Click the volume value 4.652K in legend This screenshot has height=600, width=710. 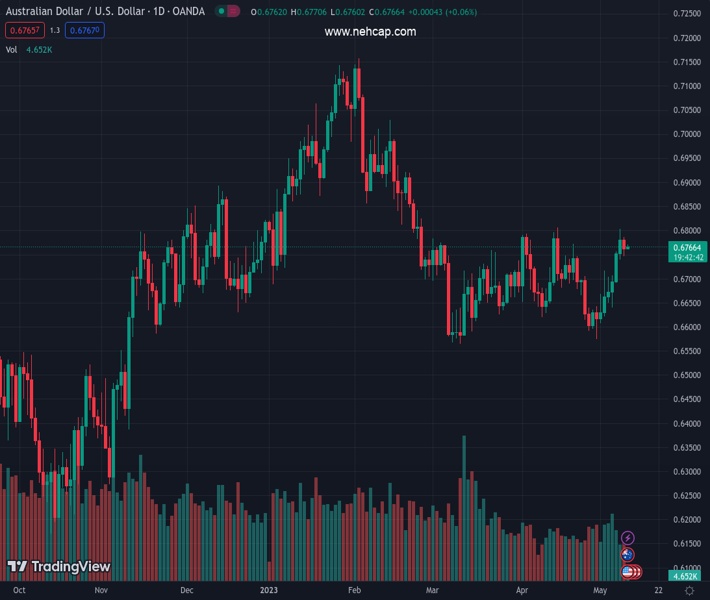42,49
